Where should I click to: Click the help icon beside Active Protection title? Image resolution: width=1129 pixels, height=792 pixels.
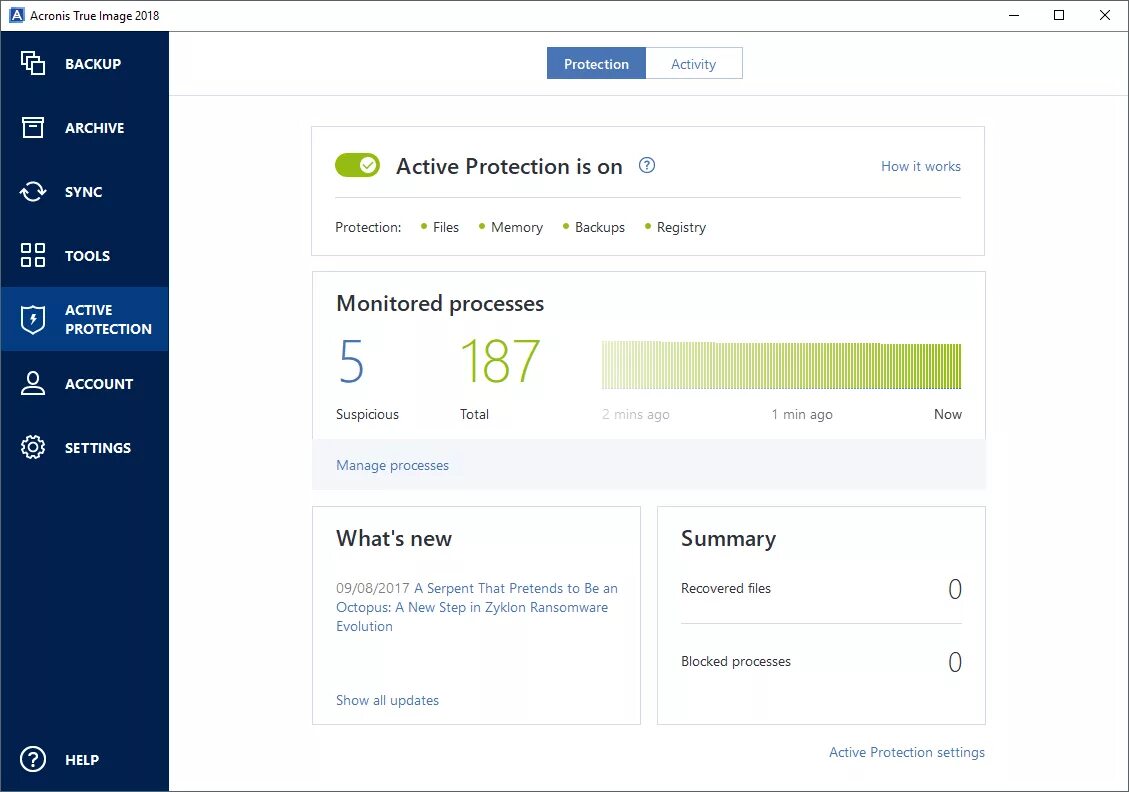[x=647, y=166]
